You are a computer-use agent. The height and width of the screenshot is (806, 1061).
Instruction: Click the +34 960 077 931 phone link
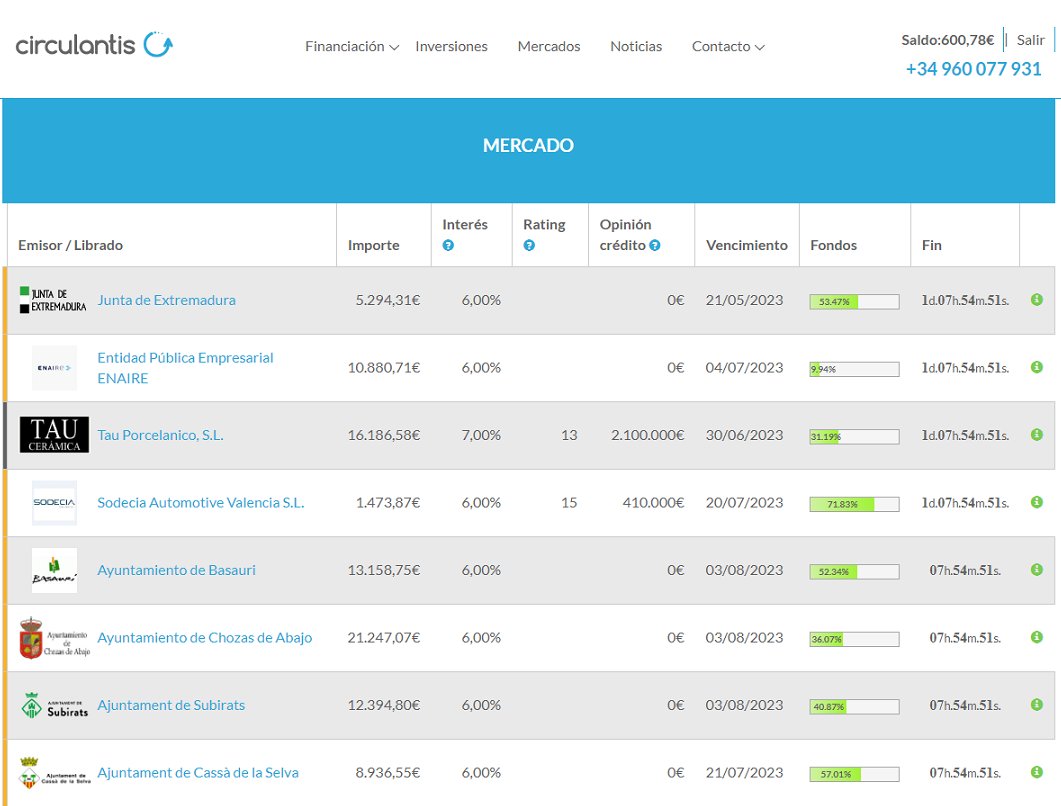[x=974, y=69]
